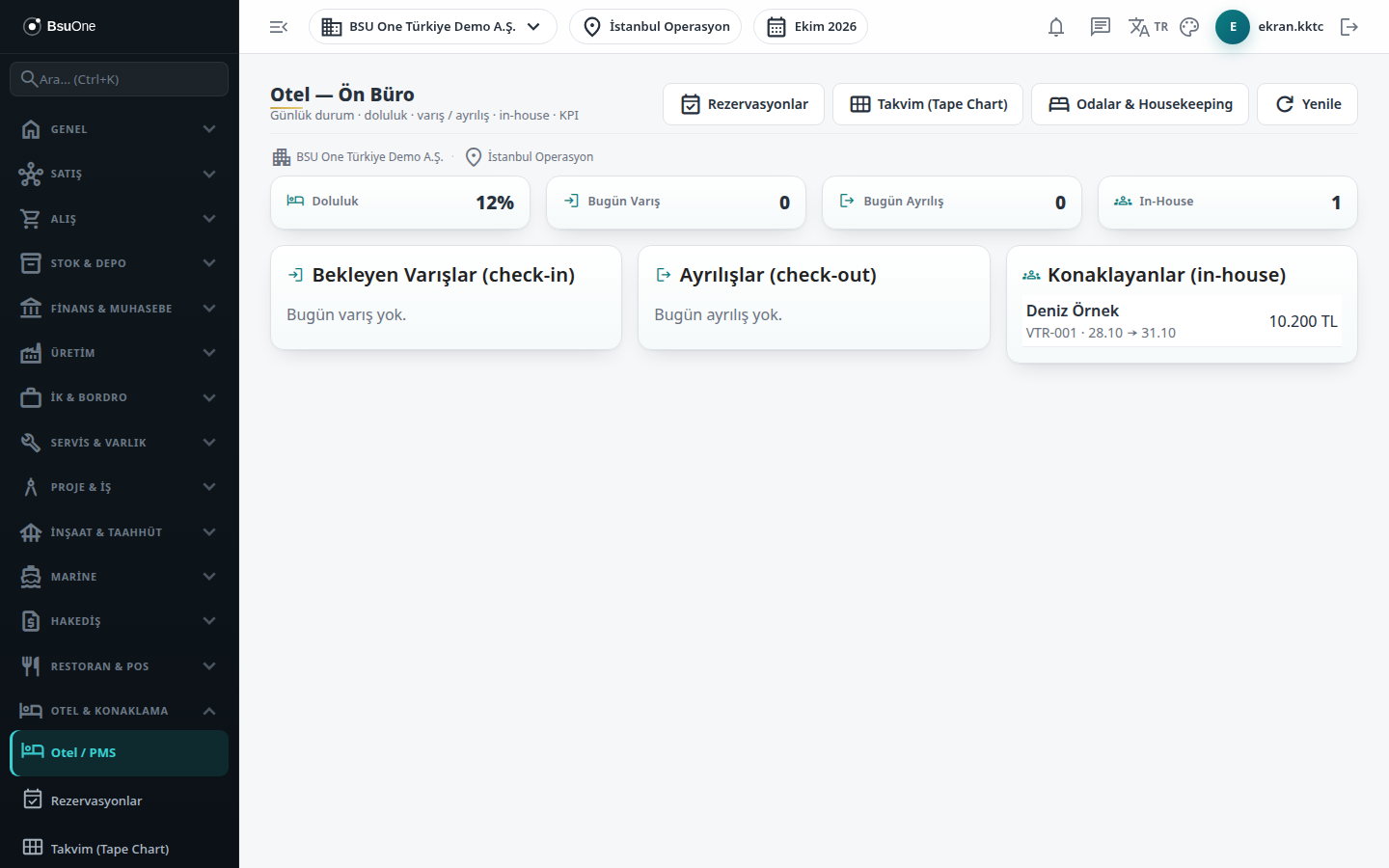Expand the RESTORAN & POS section
This screenshot has width=1389, height=868.
(x=120, y=666)
